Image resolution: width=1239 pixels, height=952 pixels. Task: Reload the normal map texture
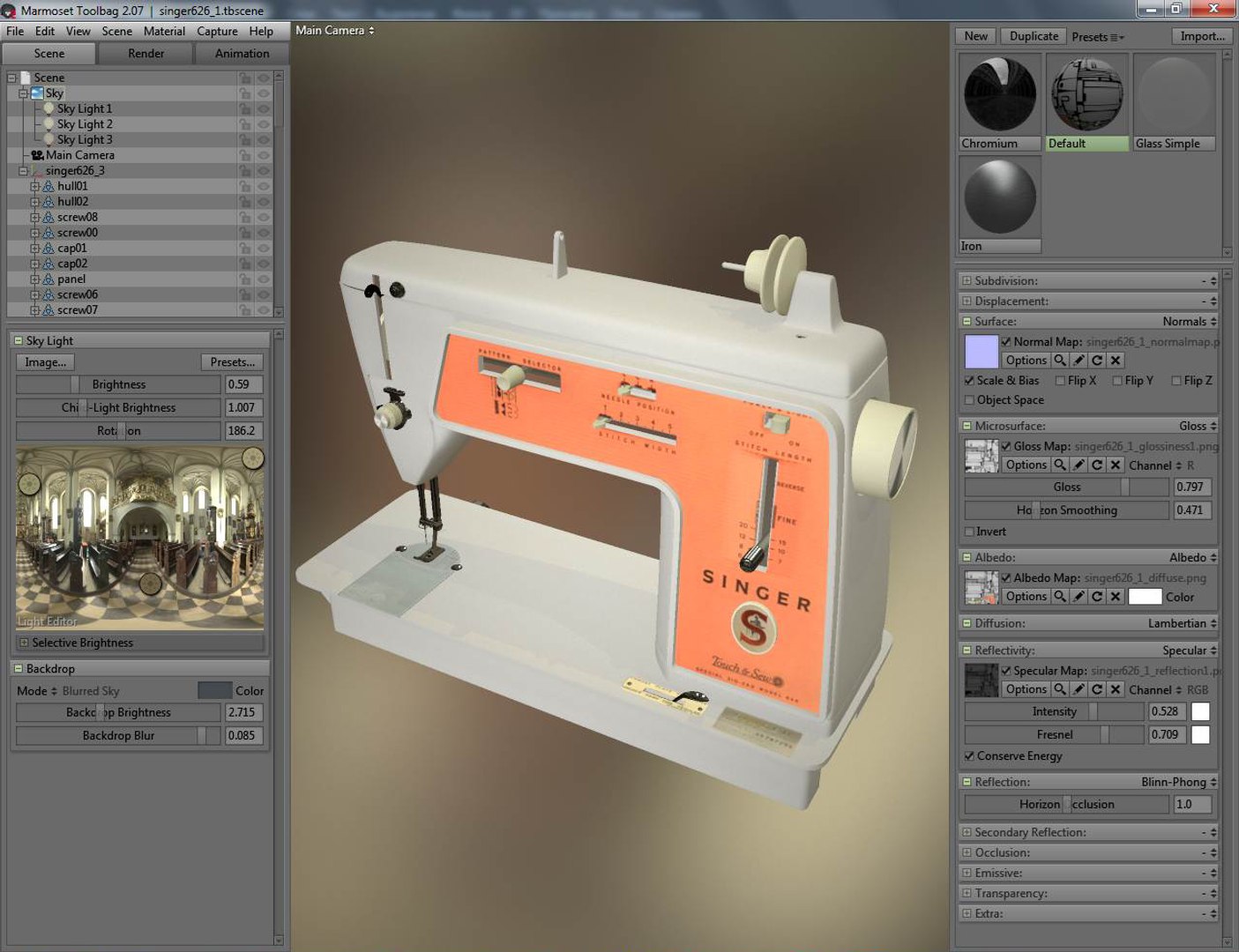point(1097,361)
